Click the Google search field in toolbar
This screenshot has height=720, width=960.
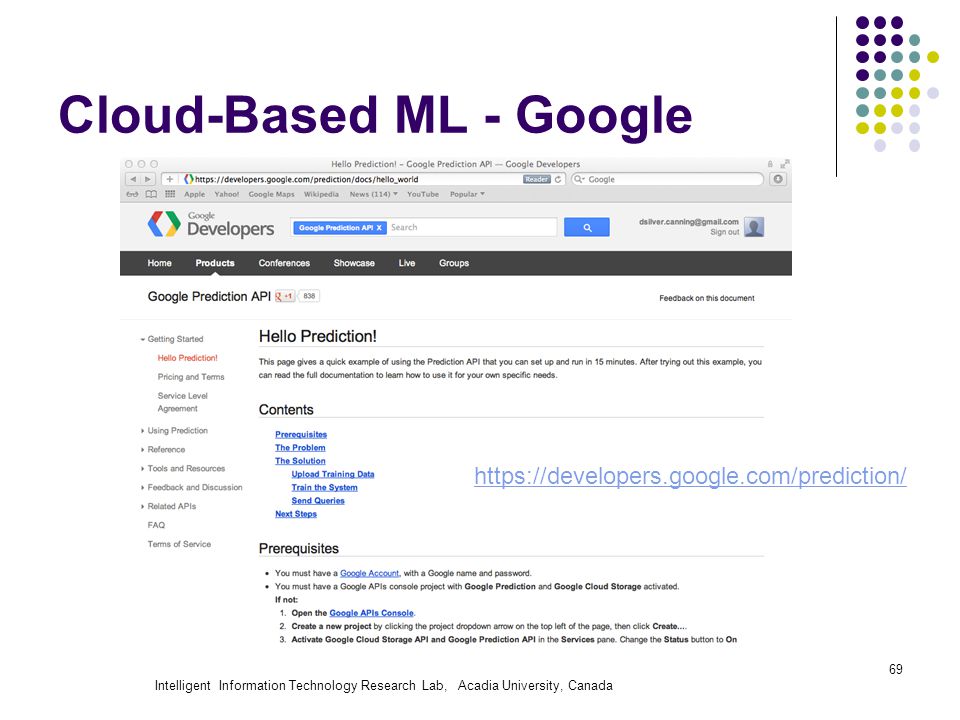tap(667, 179)
